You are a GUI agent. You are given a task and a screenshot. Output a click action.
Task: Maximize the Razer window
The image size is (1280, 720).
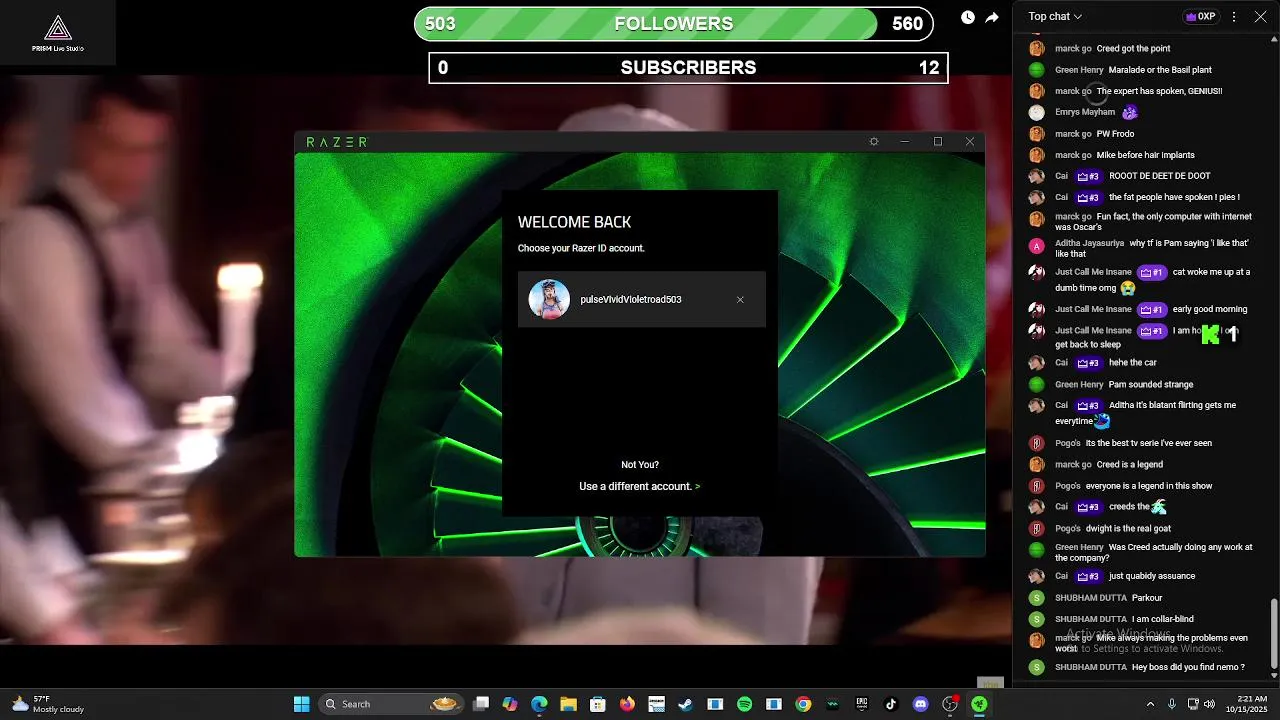click(x=938, y=142)
